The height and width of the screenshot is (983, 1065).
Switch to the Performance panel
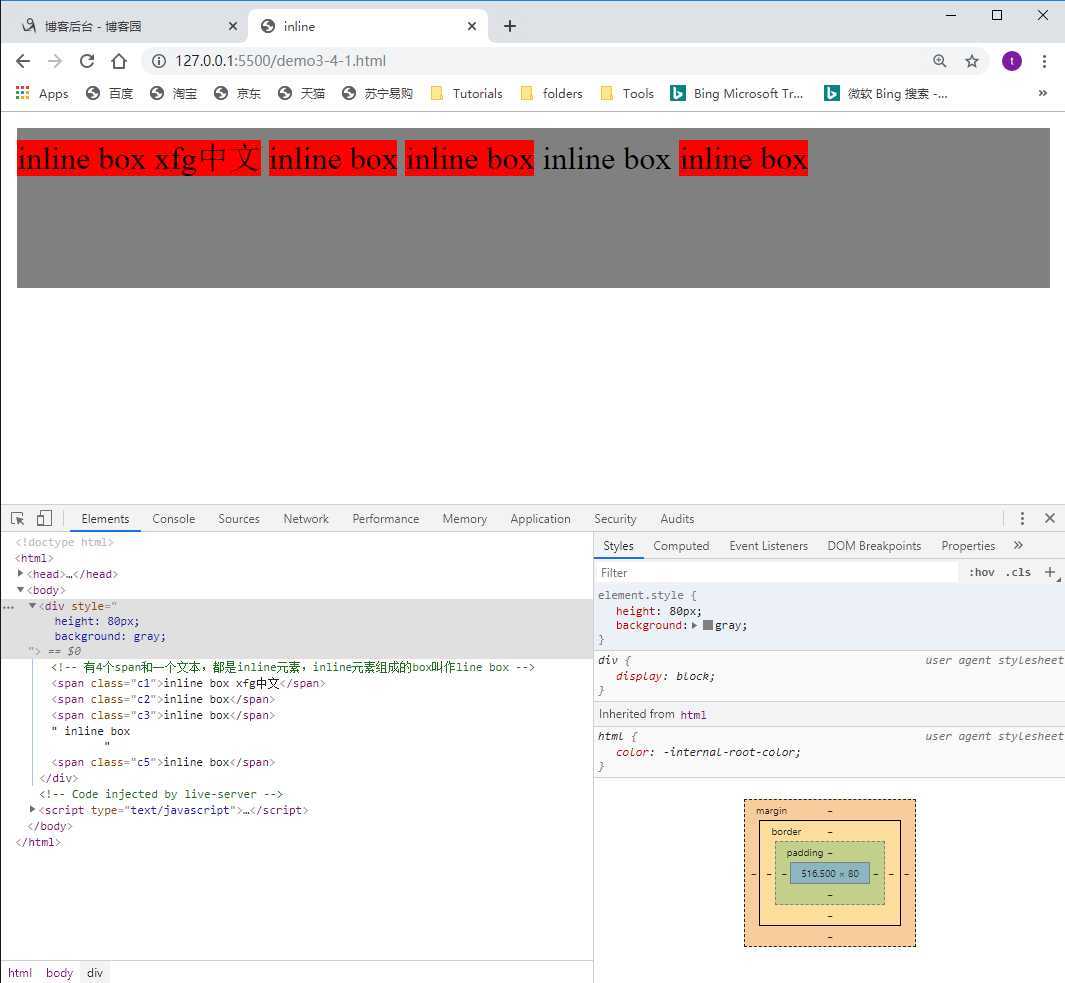pos(386,519)
